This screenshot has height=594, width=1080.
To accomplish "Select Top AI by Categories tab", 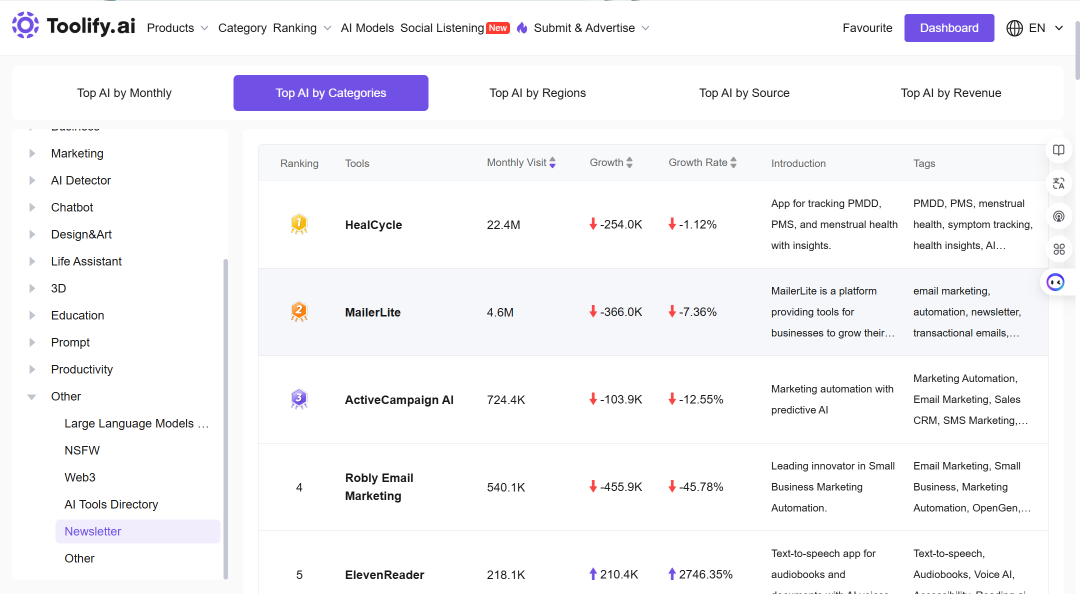I will click(x=331, y=93).
